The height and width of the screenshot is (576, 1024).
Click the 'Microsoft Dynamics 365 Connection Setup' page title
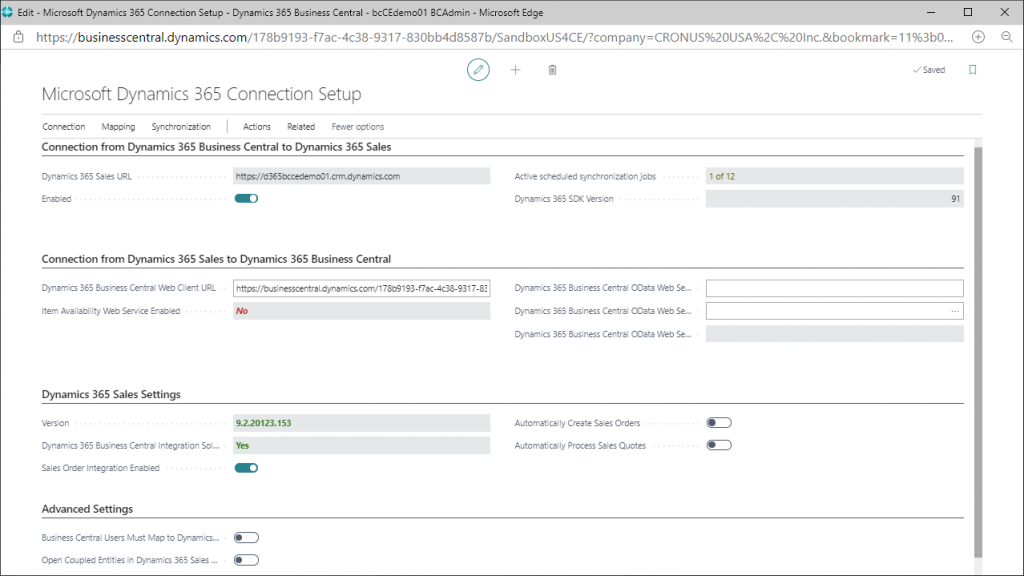[x=201, y=94]
